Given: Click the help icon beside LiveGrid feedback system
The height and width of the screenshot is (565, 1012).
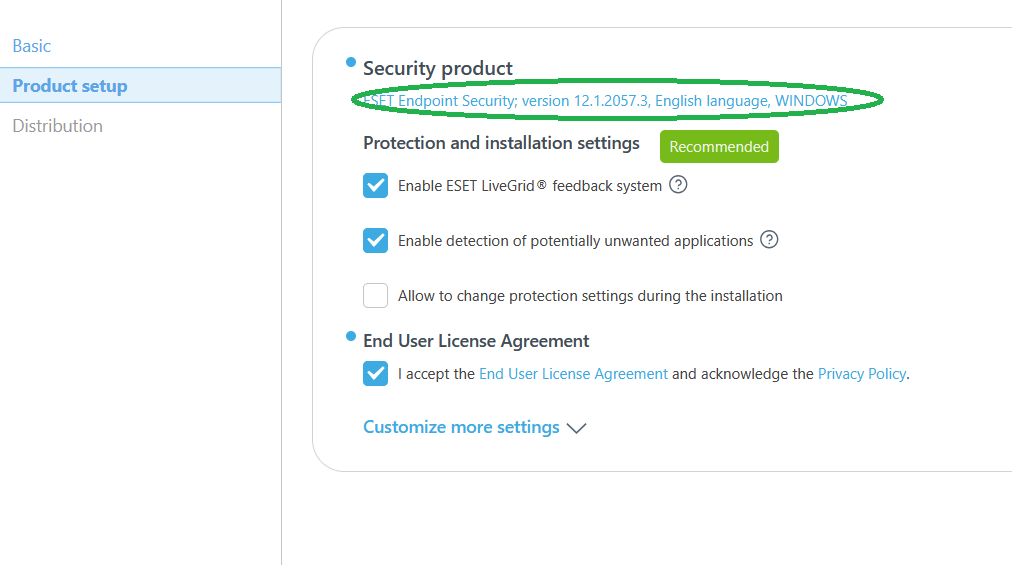Looking at the screenshot, I should tap(678, 185).
